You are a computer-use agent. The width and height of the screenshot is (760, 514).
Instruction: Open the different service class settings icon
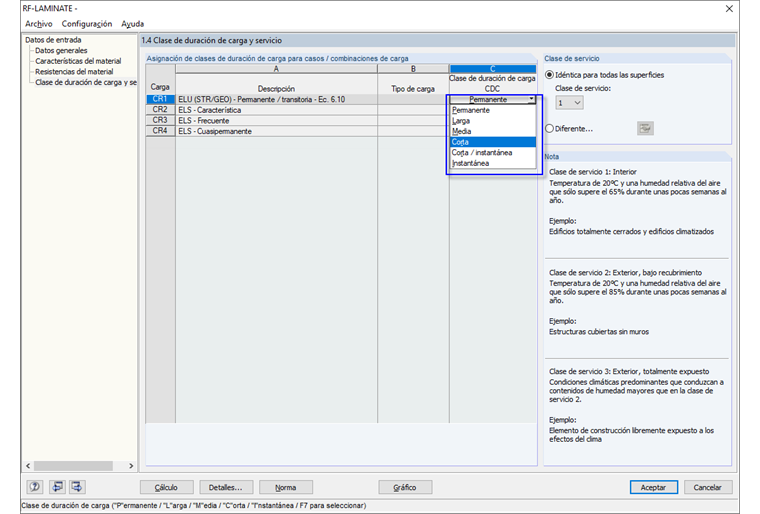click(645, 128)
